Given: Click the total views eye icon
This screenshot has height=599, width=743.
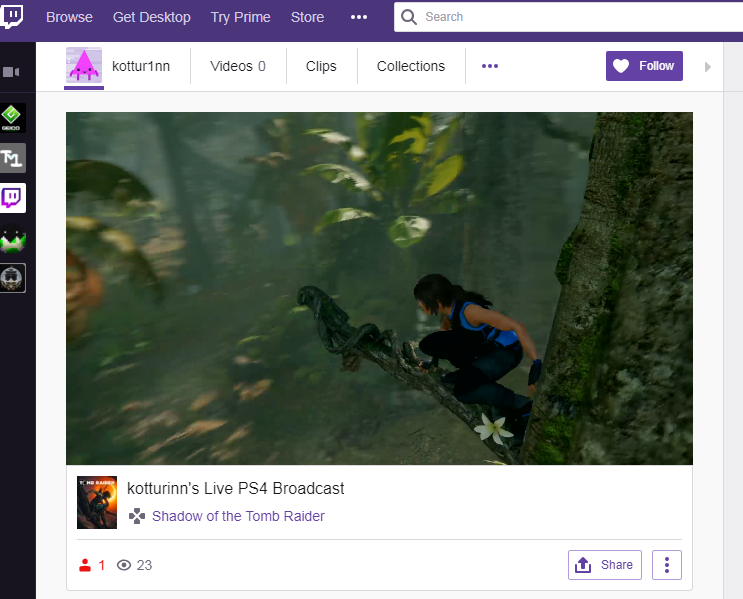Looking at the screenshot, I should 124,565.
